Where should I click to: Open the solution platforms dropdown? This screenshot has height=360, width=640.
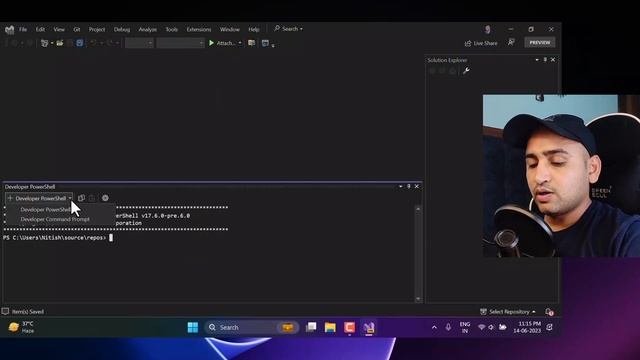180,43
